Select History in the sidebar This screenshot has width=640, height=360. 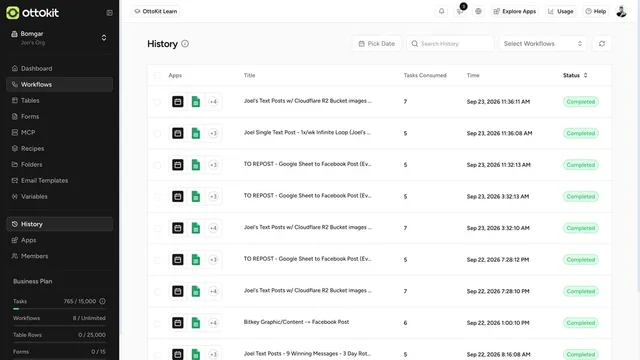[x=60, y=224]
